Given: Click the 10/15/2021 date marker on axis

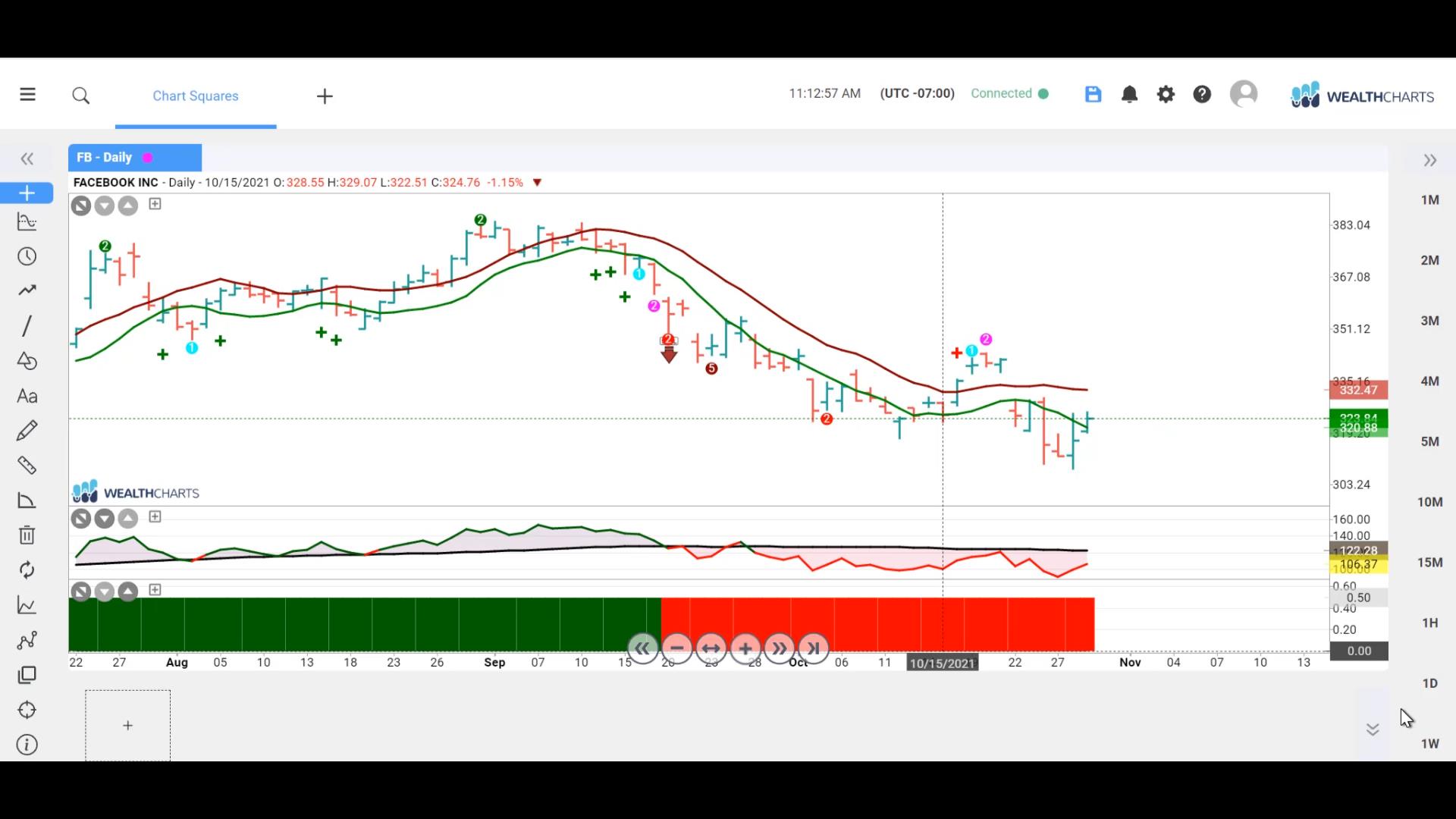Looking at the screenshot, I should click(943, 663).
